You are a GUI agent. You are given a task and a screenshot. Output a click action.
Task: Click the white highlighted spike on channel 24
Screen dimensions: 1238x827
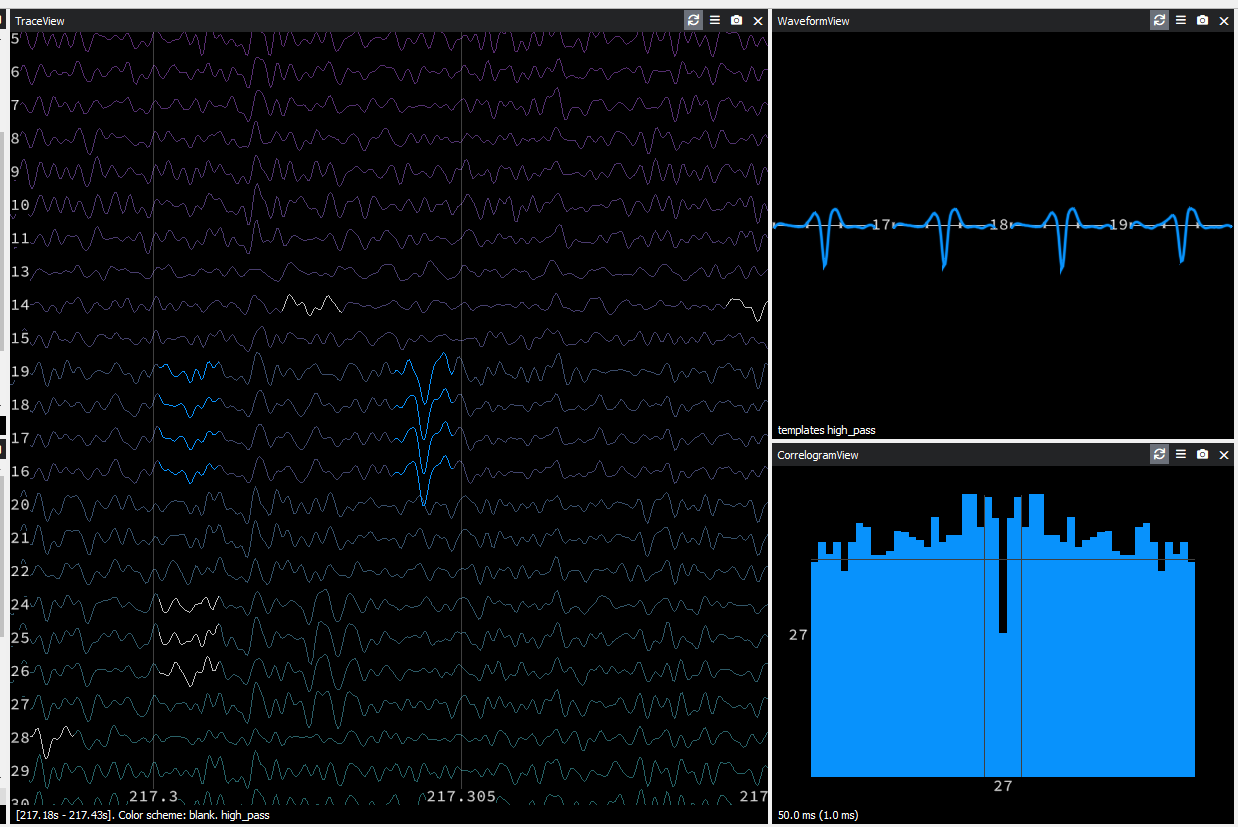tap(188, 603)
